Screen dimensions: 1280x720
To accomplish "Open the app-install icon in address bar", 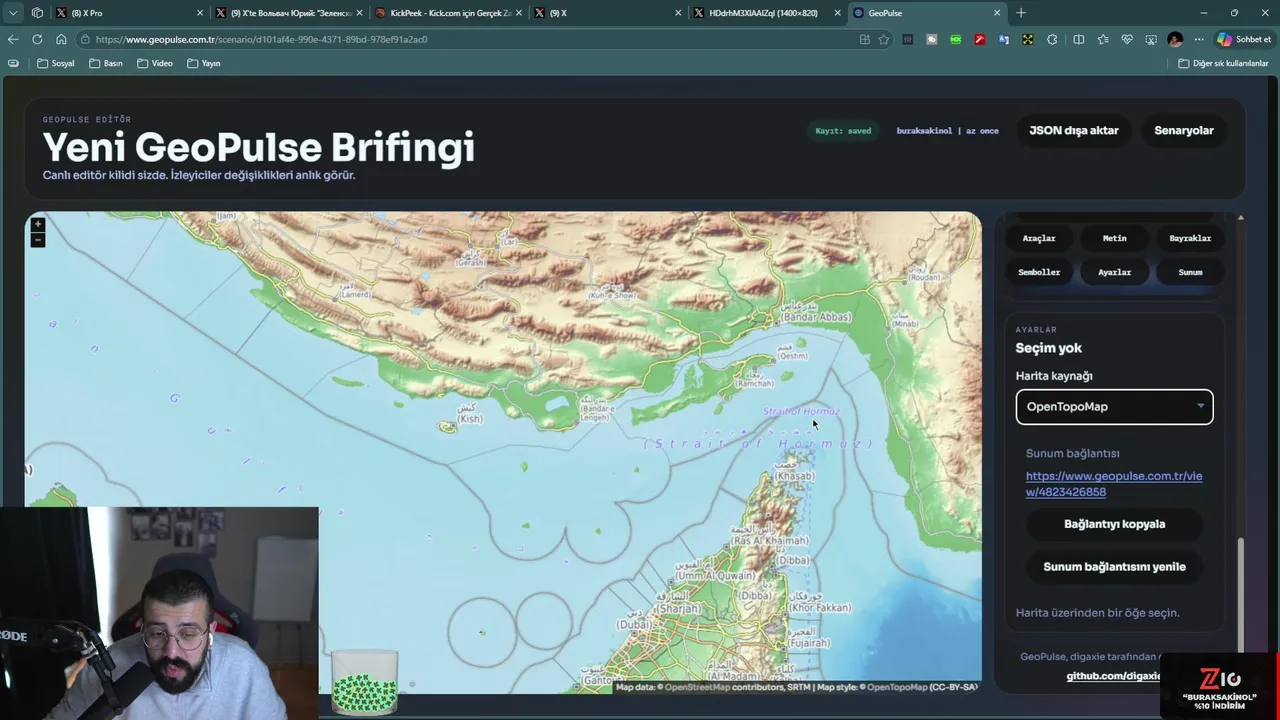I will tap(865, 39).
